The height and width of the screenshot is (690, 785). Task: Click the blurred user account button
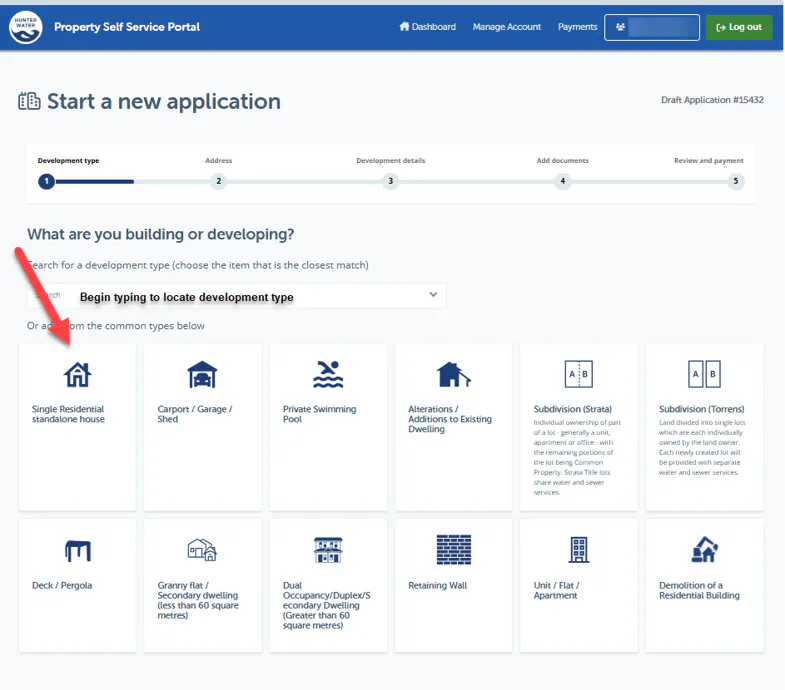tap(651, 28)
